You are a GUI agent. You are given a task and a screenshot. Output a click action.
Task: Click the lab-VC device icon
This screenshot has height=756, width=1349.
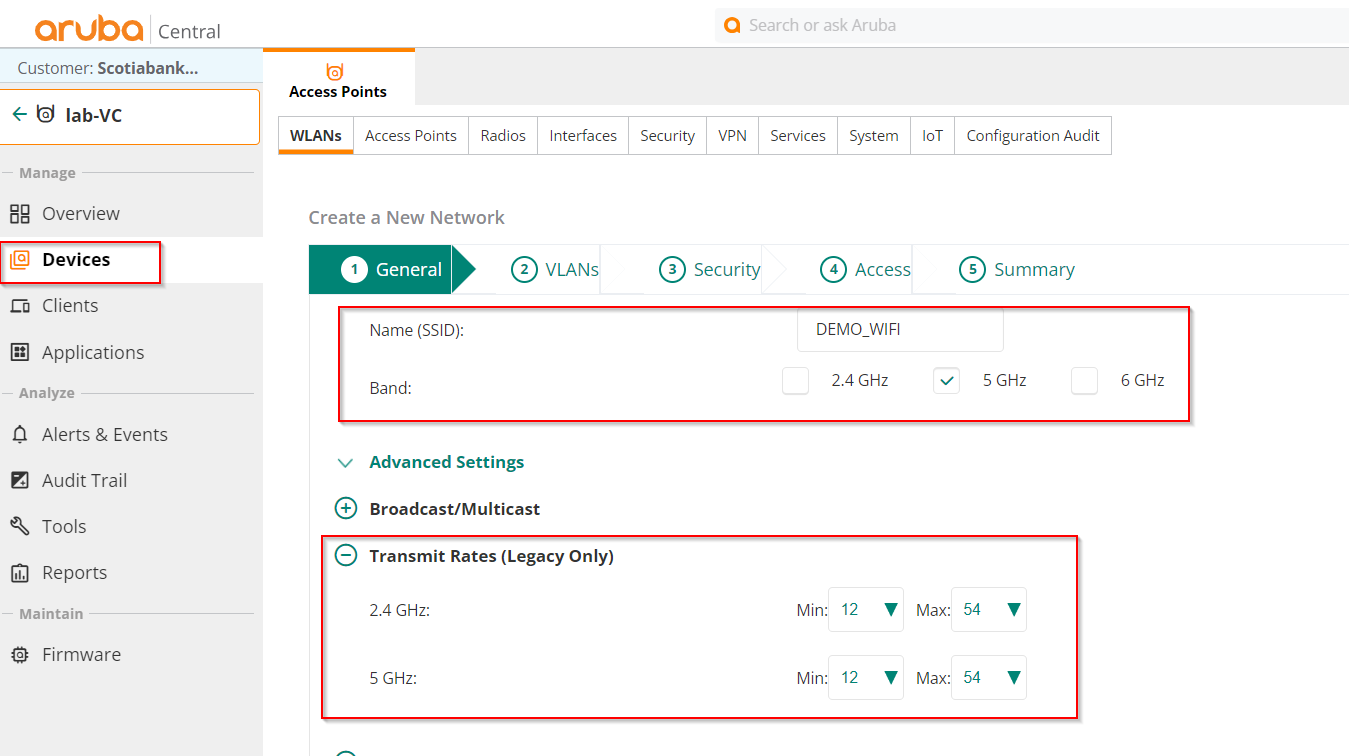pos(46,114)
